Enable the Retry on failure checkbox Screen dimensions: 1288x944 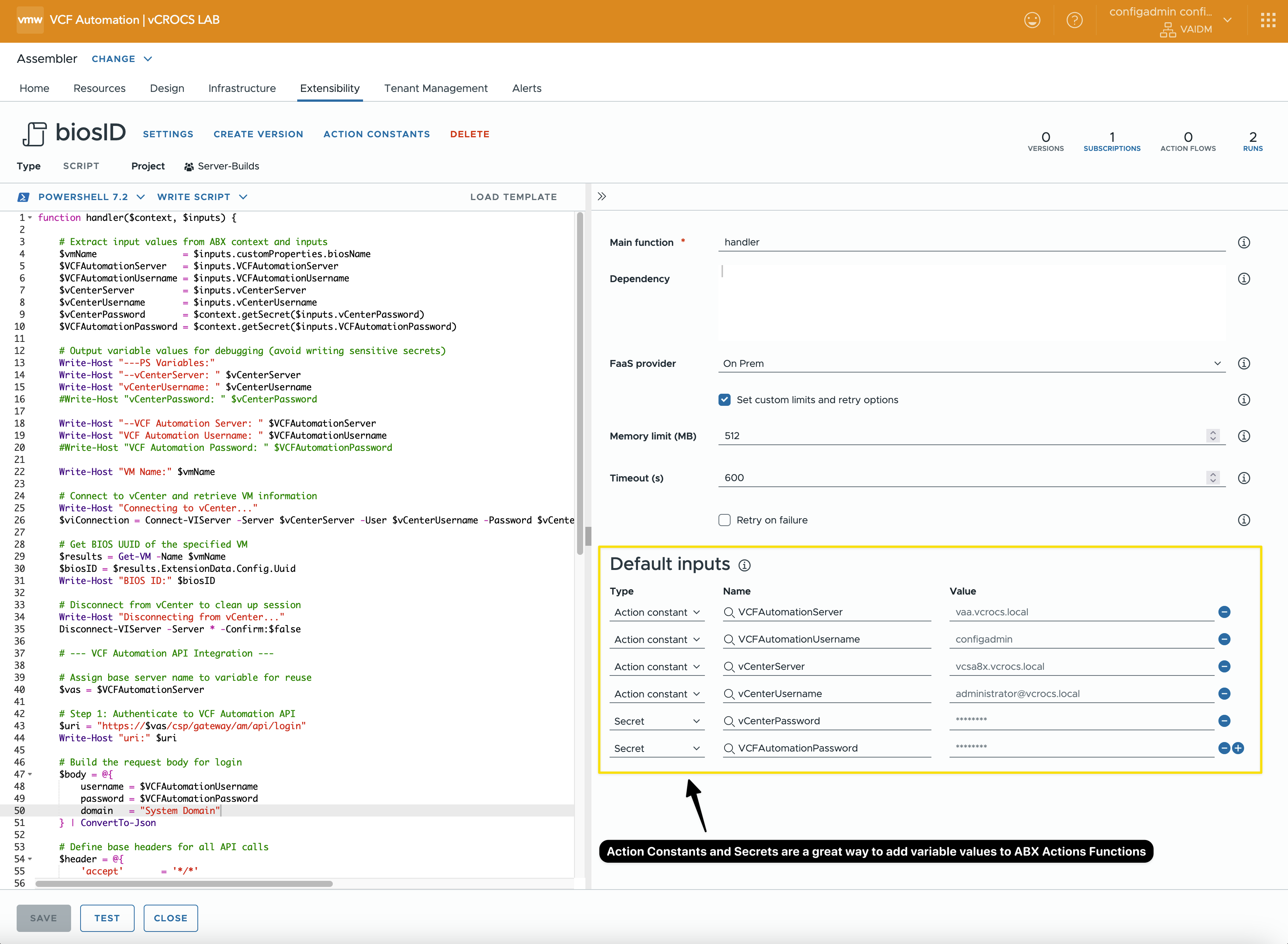(x=725, y=520)
